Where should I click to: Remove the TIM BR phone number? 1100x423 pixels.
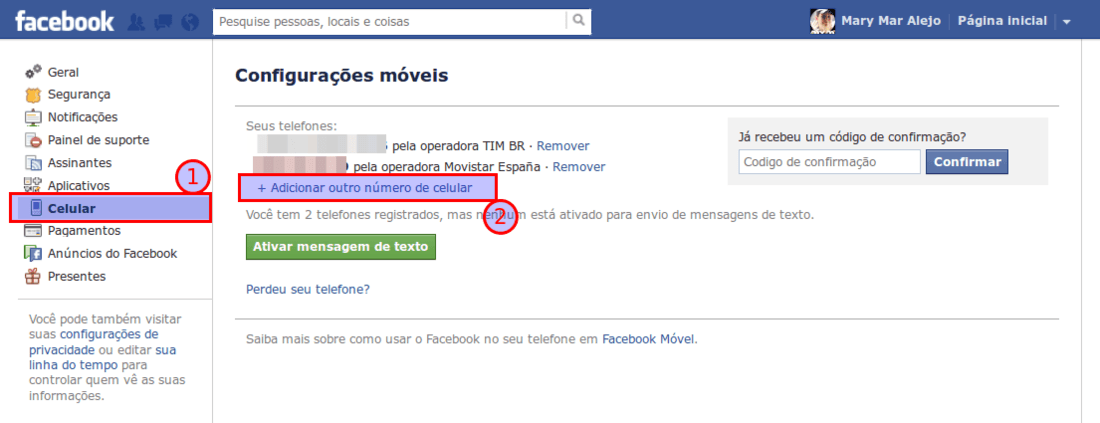pyautogui.click(x=563, y=146)
